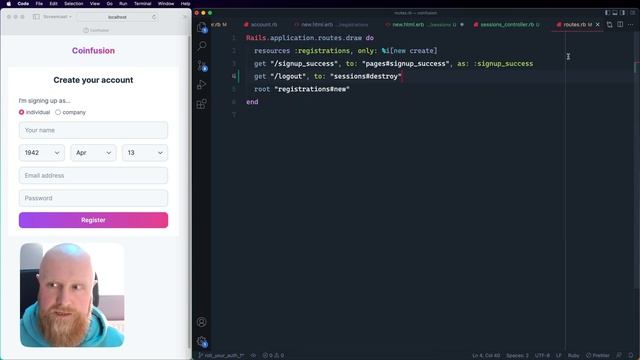Click the root "registrations#new" code line
640x360 pixels.
click(x=302, y=89)
